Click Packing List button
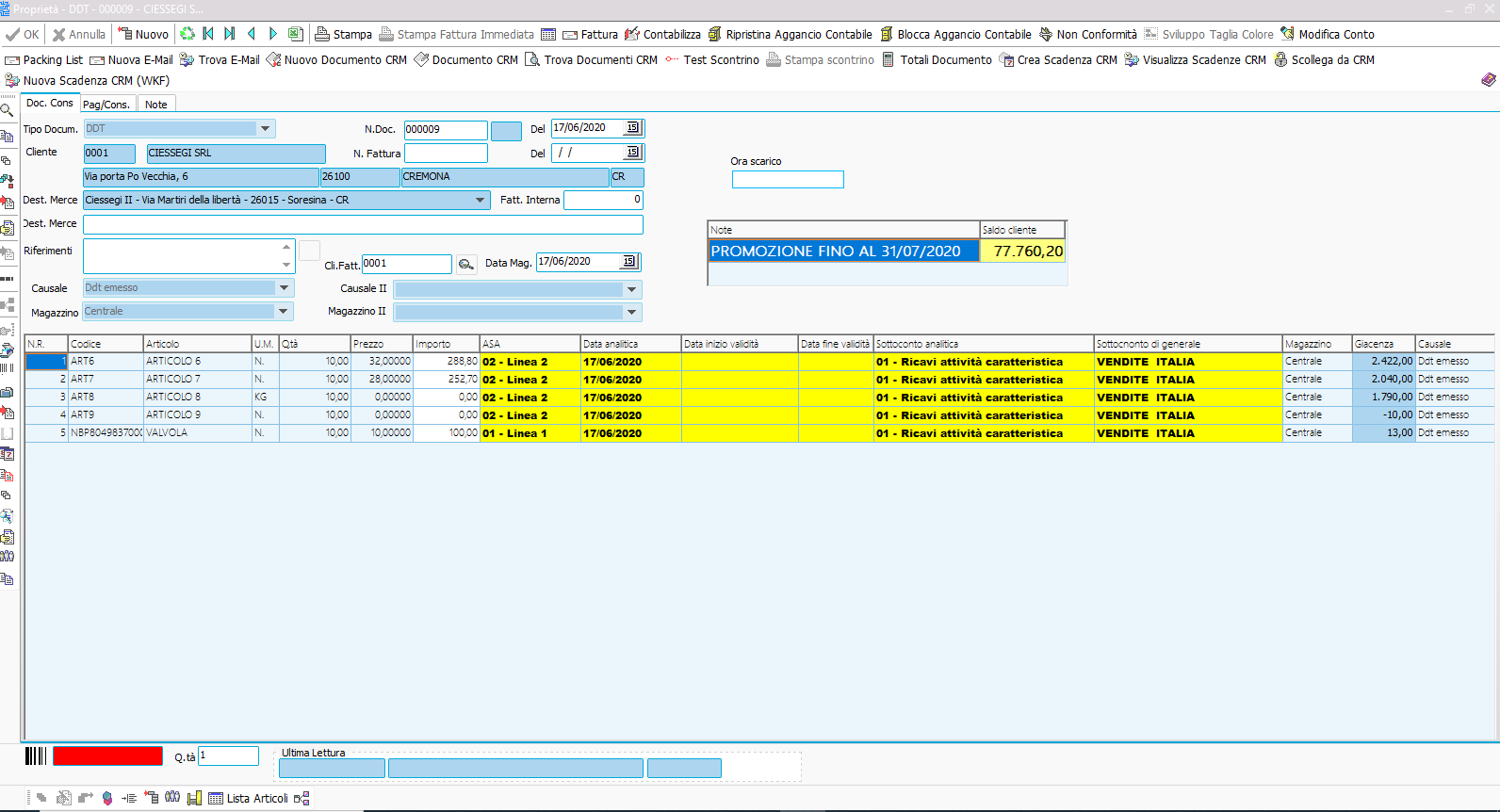This screenshot has height=812, width=1500. (x=43, y=59)
